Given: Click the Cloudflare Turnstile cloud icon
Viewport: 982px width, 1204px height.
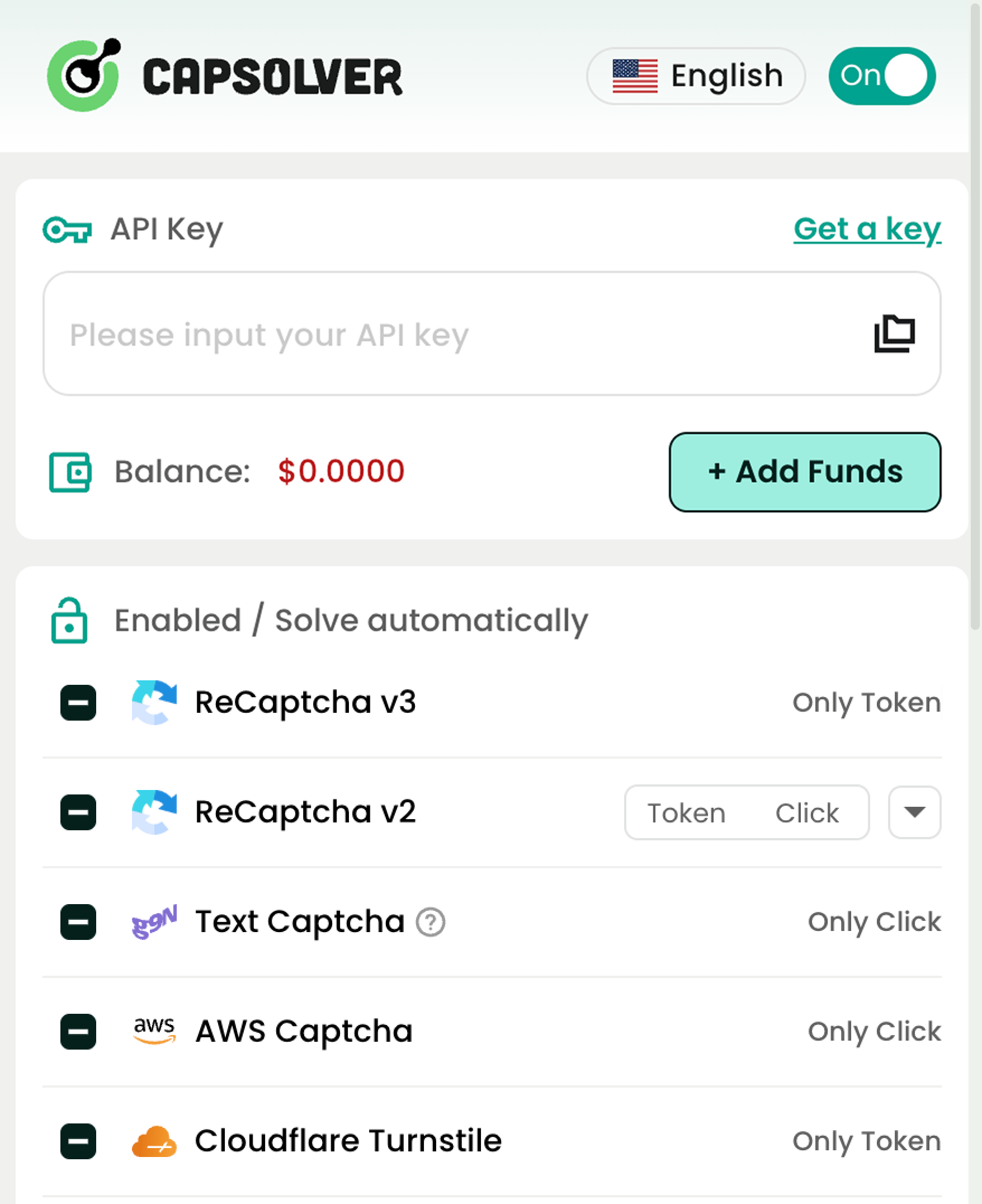Looking at the screenshot, I should coord(156,1140).
